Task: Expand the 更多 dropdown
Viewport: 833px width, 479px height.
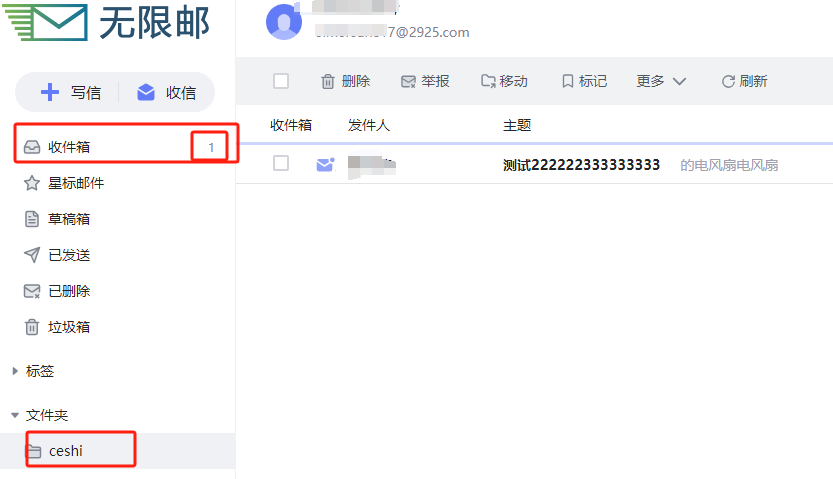Action: click(661, 81)
